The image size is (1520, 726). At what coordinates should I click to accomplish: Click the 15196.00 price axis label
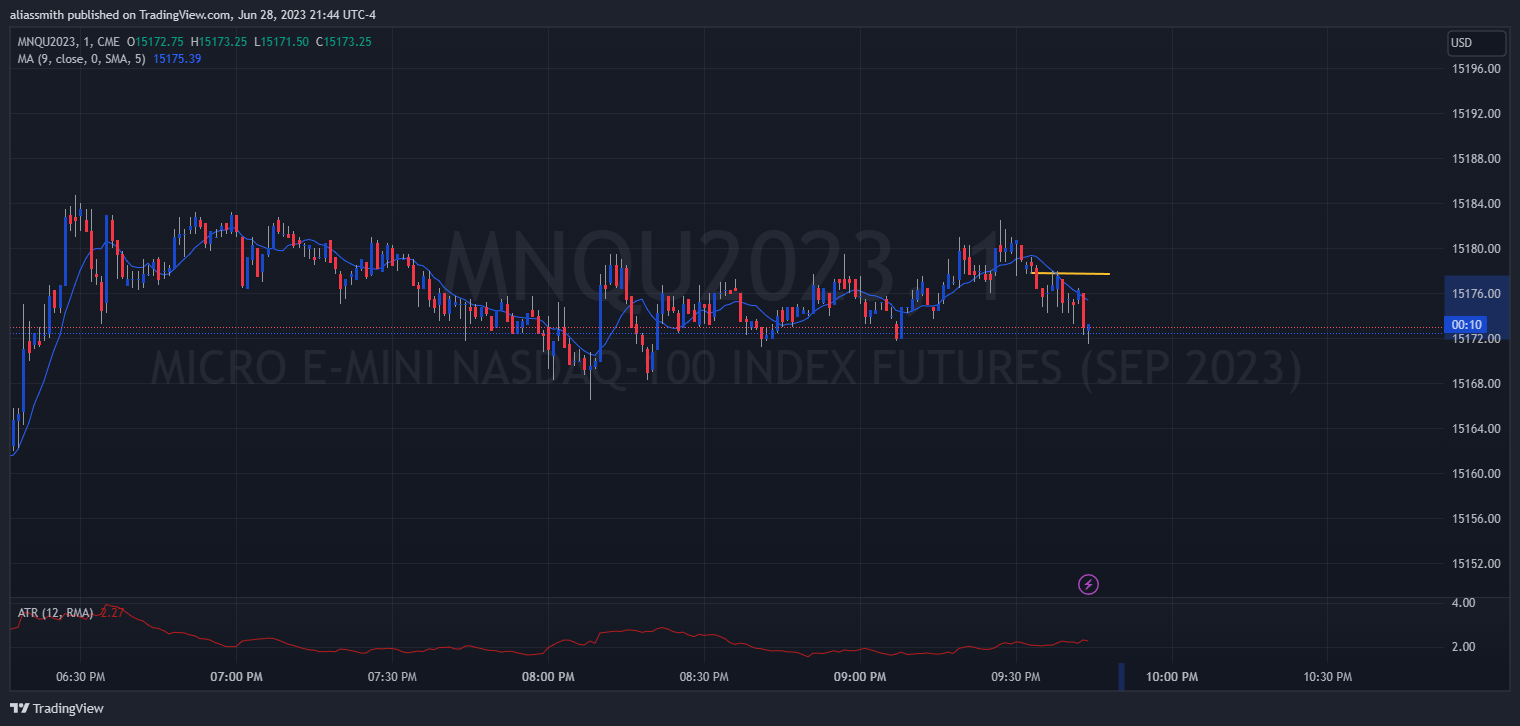coord(1476,69)
